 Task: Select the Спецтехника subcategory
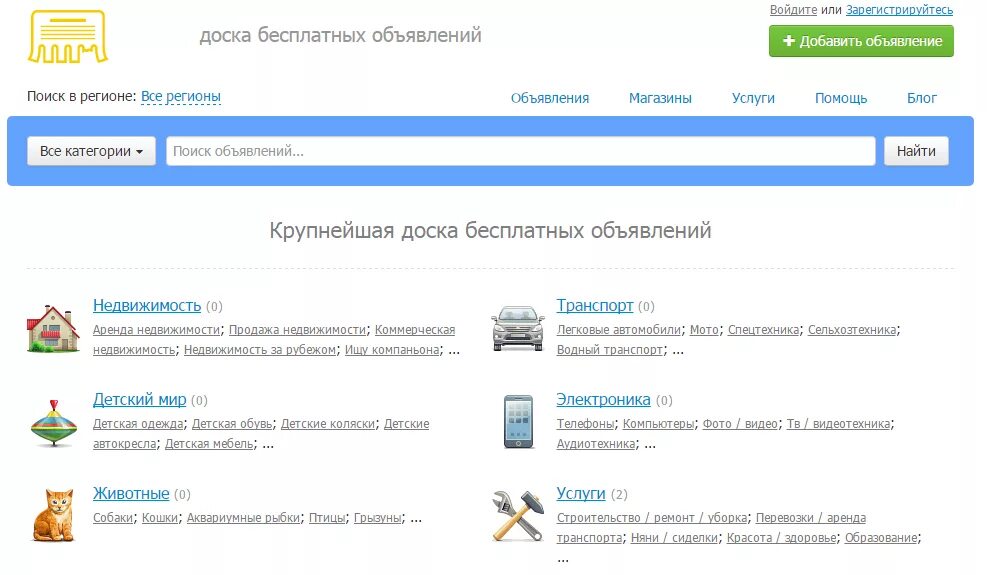pos(764,329)
